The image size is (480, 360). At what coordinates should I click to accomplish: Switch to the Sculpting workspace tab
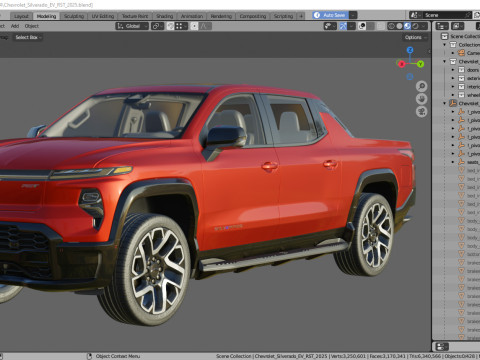coord(74,16)
